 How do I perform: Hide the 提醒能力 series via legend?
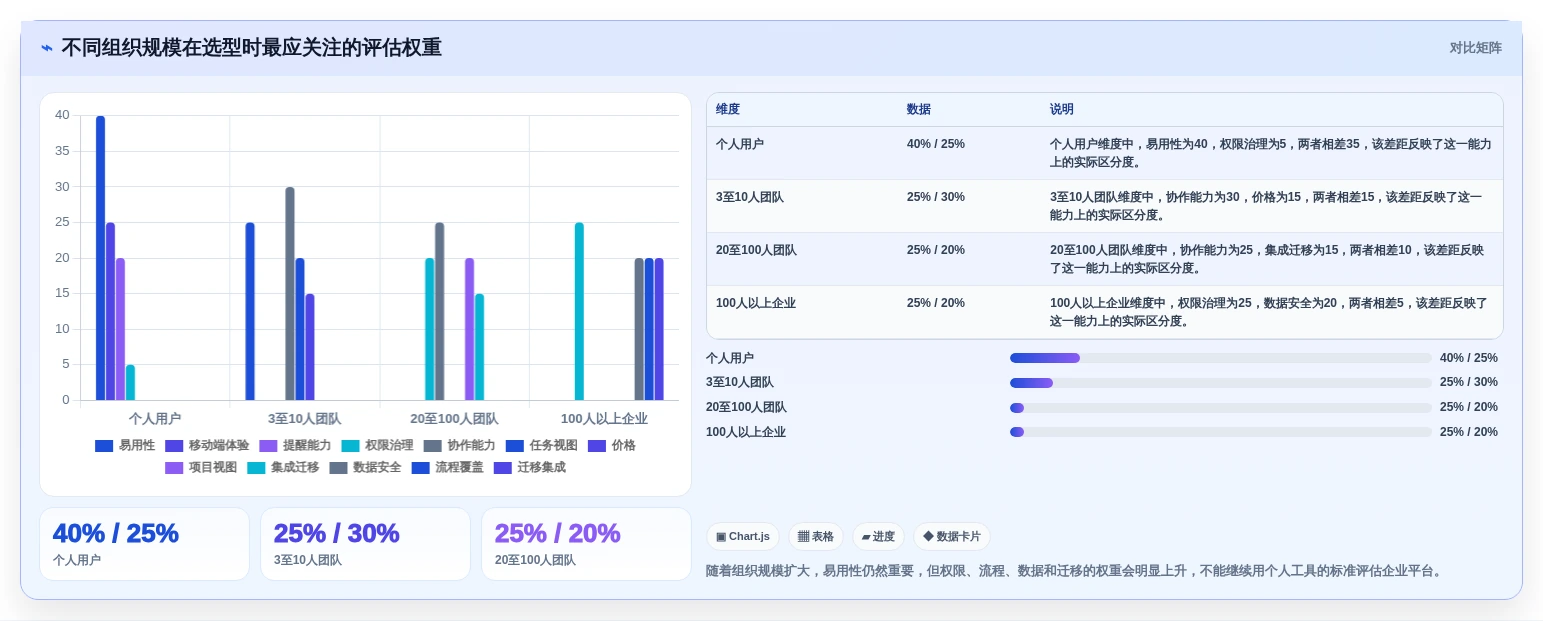[x=295, y=446]
